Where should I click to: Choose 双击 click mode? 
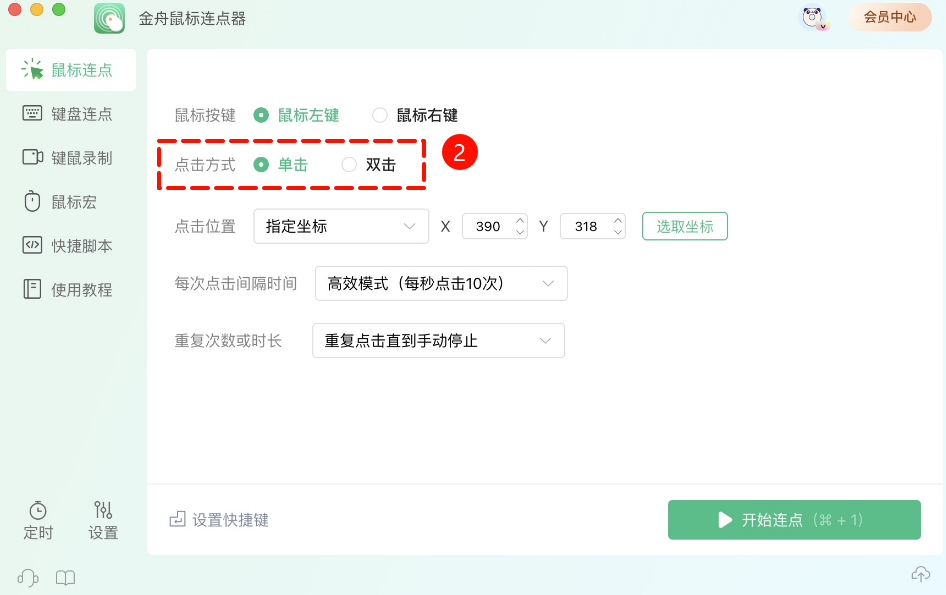[349, 164]
